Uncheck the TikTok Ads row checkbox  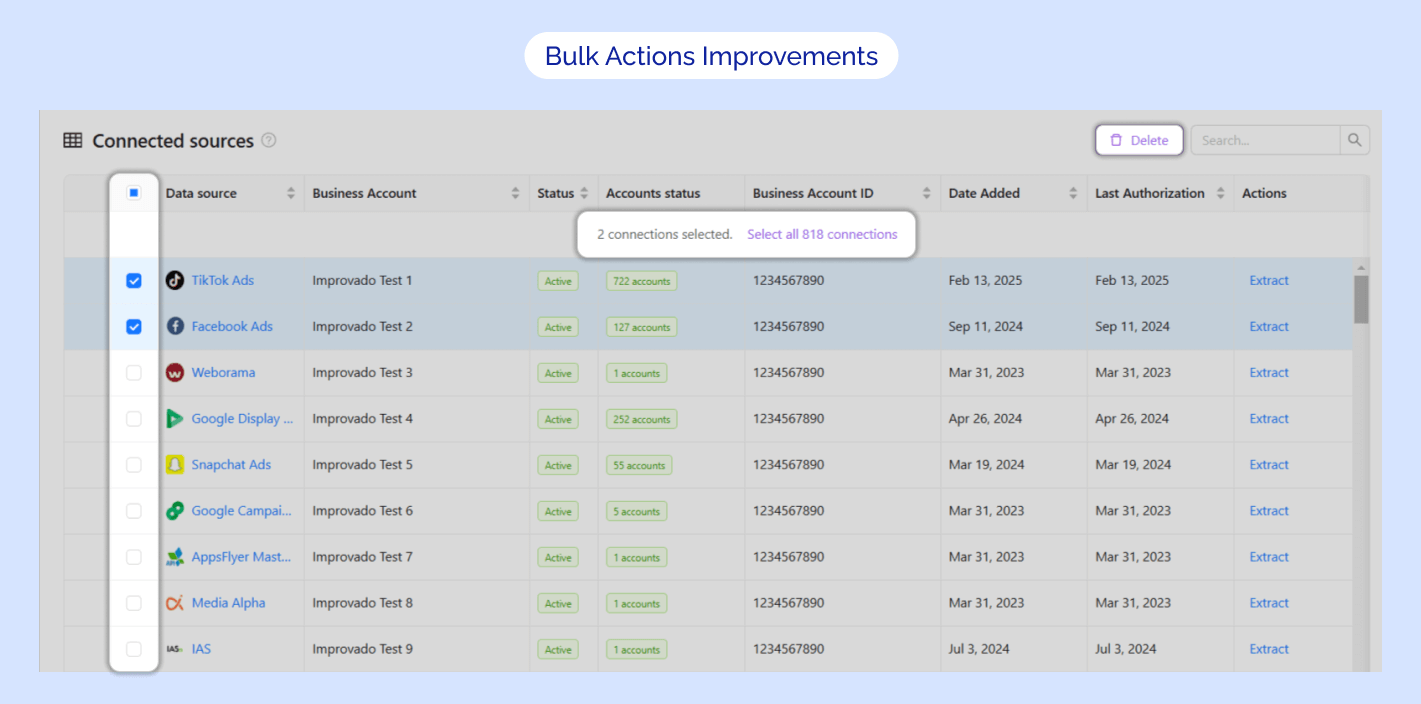[134, 281]
